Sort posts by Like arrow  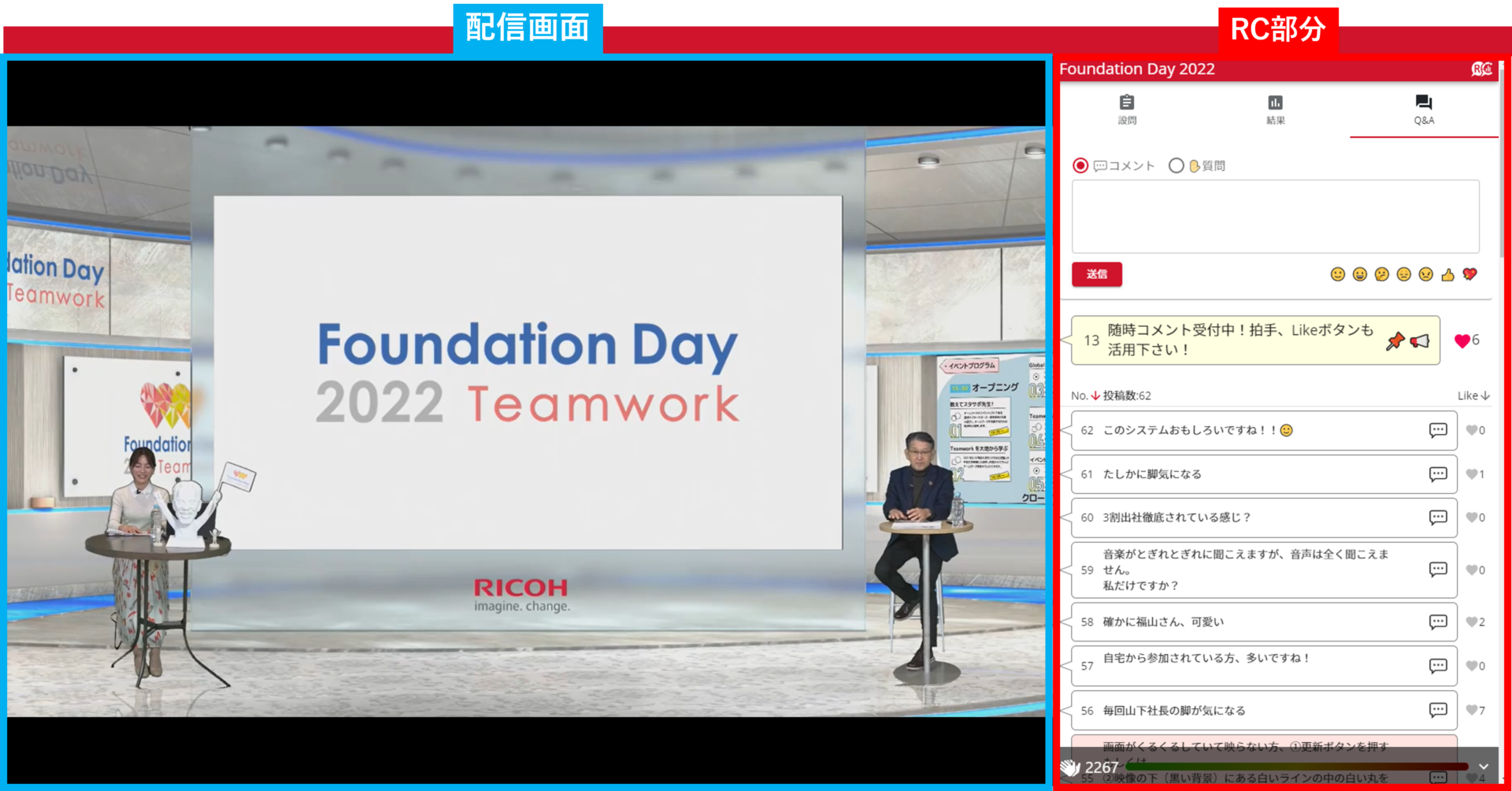pyautogui.click(x=1485, y=395)
